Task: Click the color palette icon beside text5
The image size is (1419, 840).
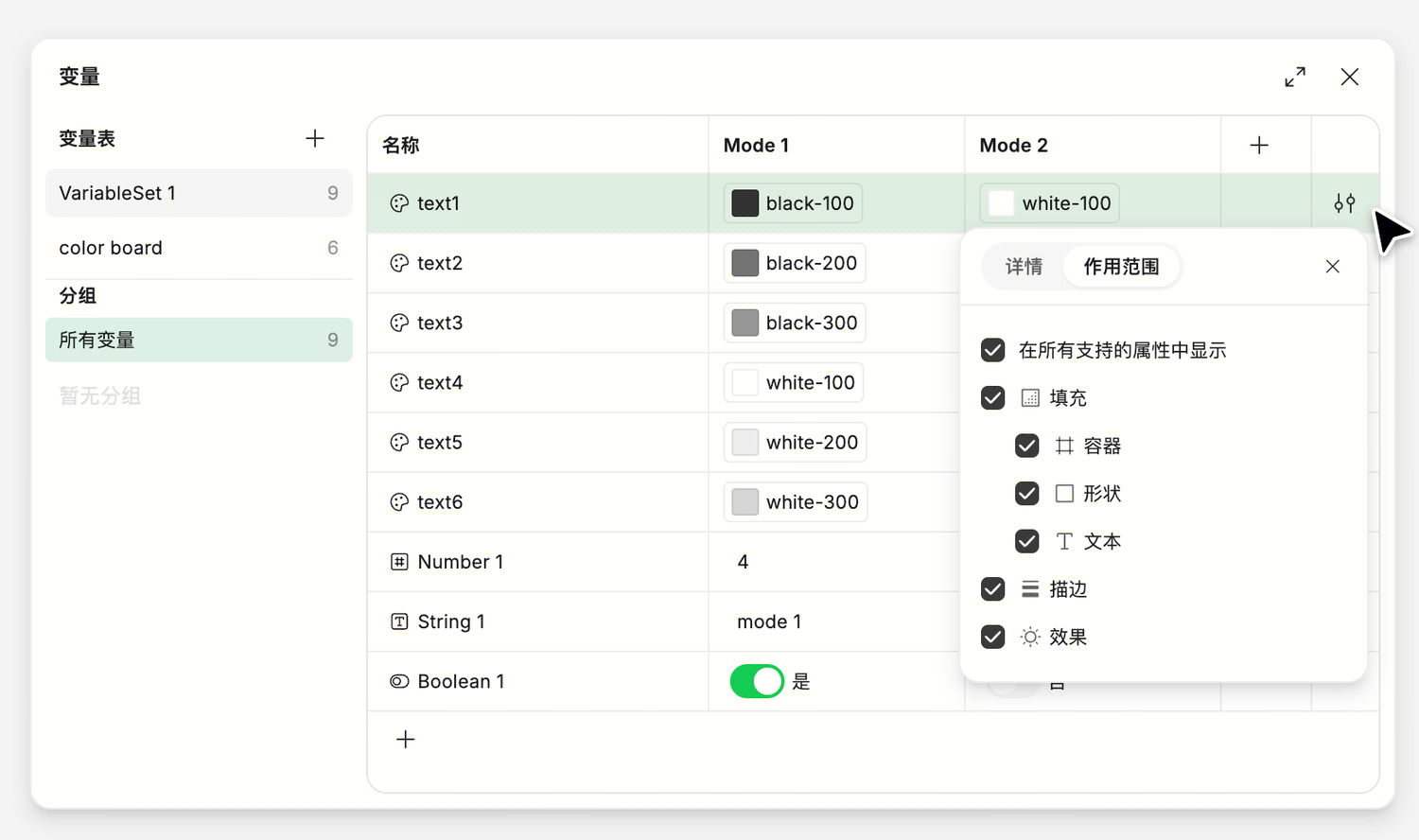Action: (x=399, y=443)
